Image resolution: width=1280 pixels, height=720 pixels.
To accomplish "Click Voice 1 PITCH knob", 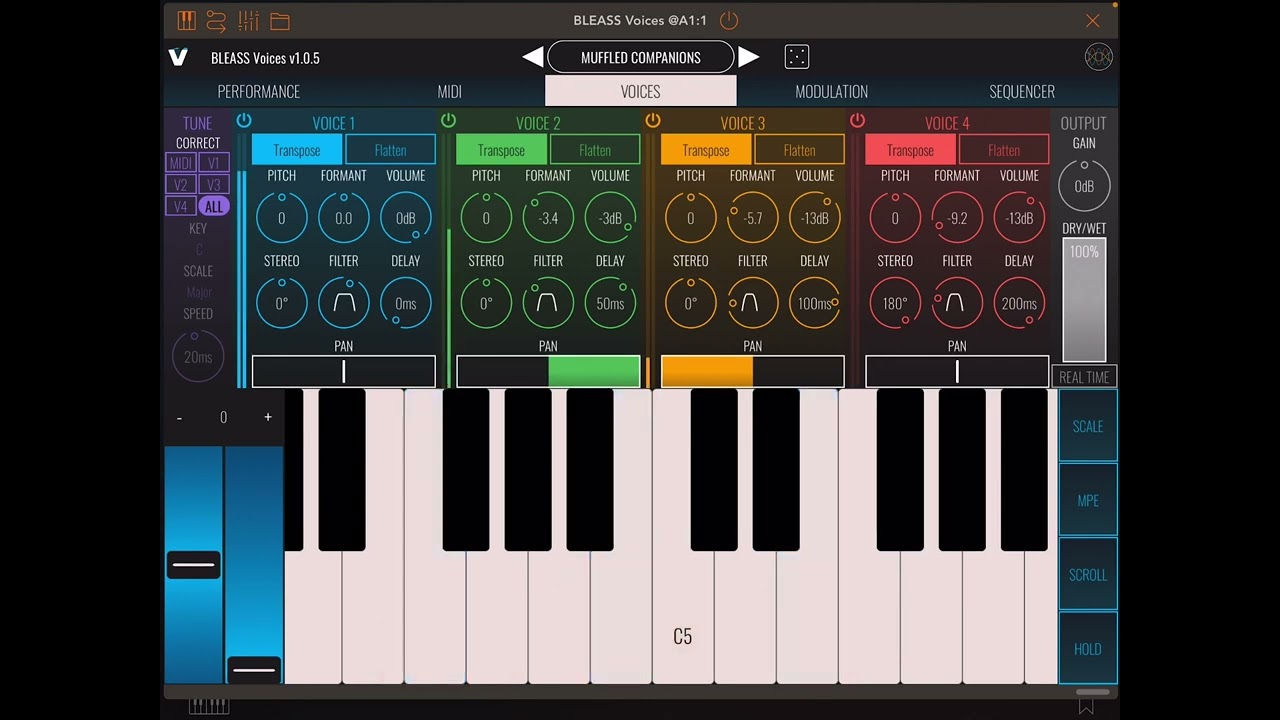I will click(281, 218).
